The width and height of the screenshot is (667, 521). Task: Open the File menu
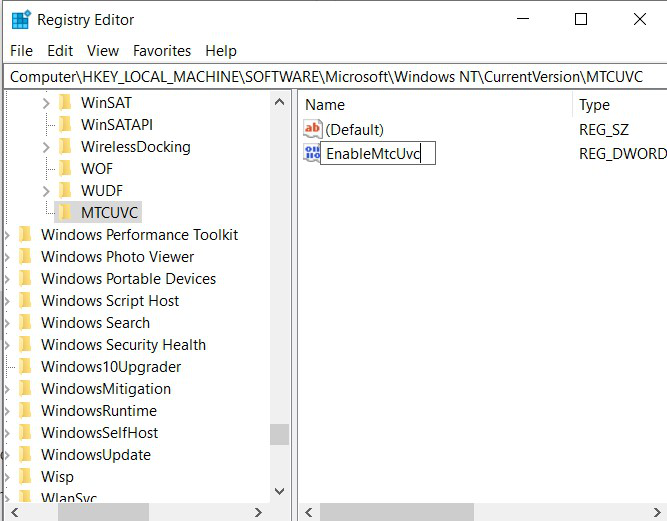pos(21,51)
